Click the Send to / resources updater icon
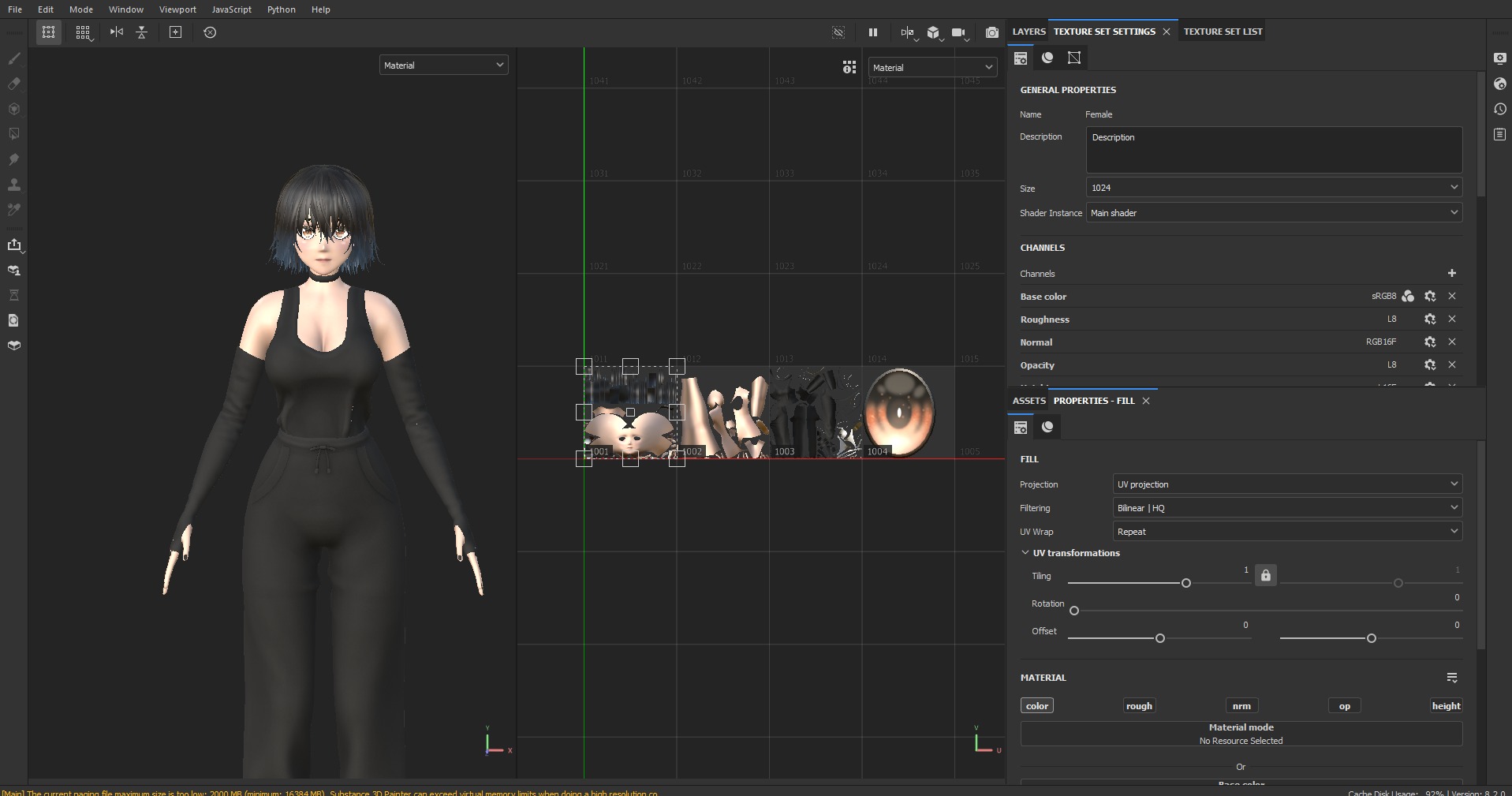This screenshot has width=1512, height=796. coord(14,270)
